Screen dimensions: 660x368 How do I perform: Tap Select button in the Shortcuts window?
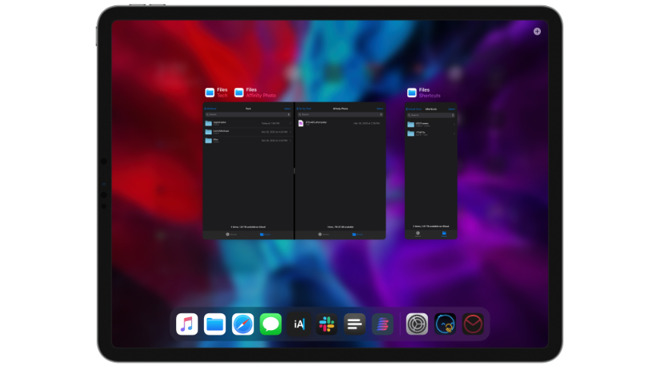tap(452, 109)
